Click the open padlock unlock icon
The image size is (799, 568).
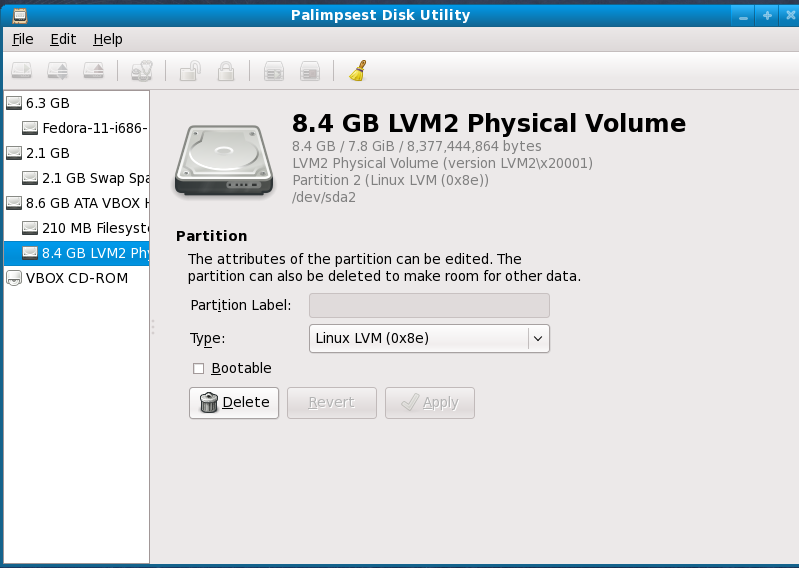pyautogui.click(x=190, y=71)
